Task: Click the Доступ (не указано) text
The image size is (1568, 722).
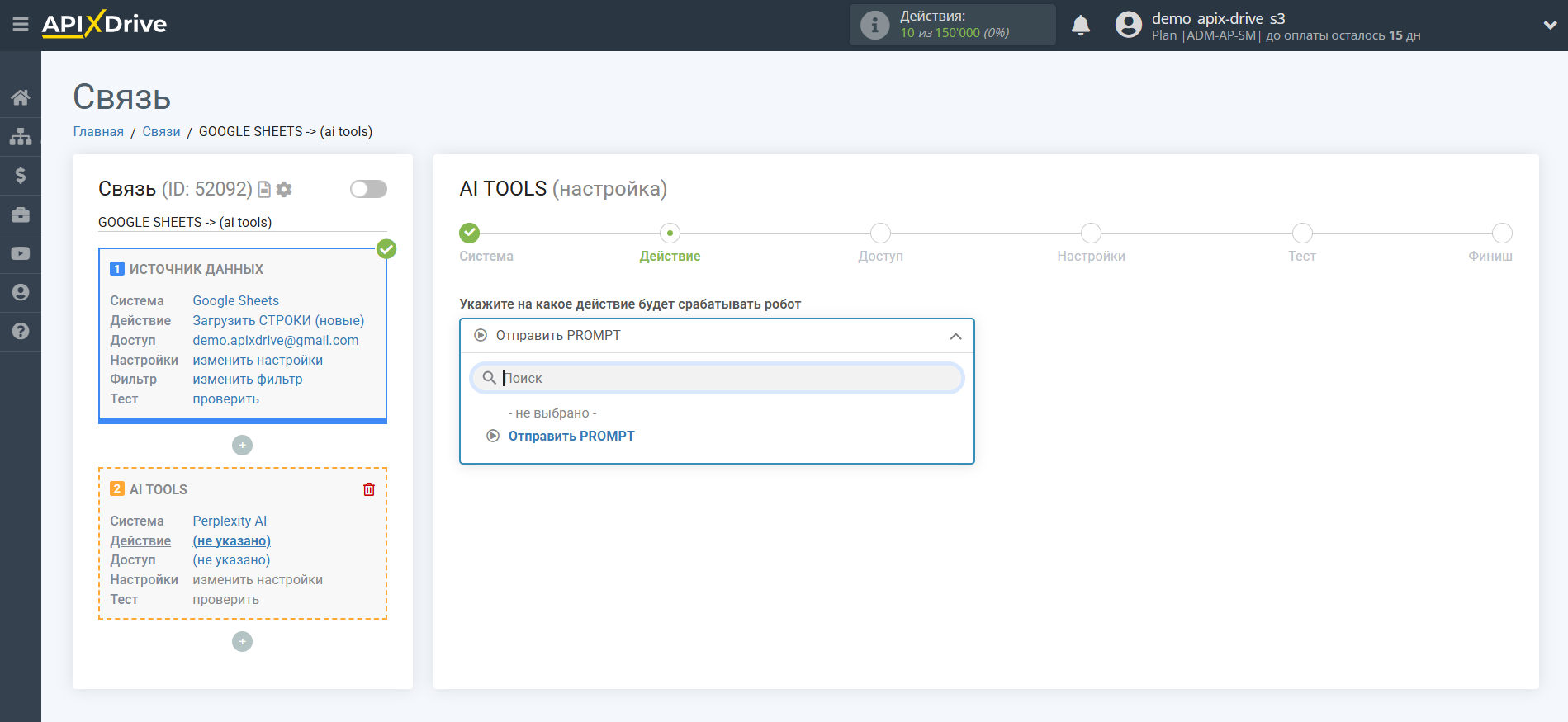Action: pyautogui.click(x=232, y=559)
